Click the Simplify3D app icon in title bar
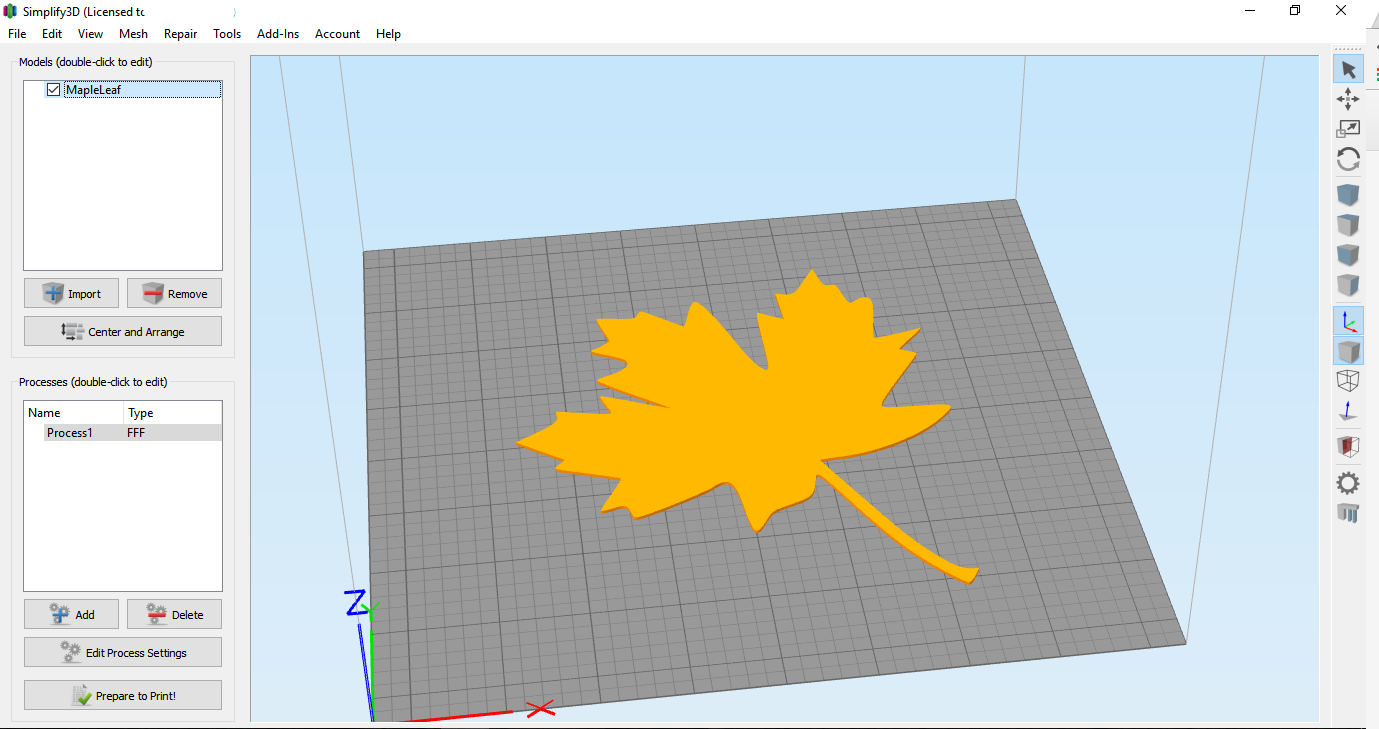The height and width of the screenshot is (729, 1379). [x=11, y=11]
